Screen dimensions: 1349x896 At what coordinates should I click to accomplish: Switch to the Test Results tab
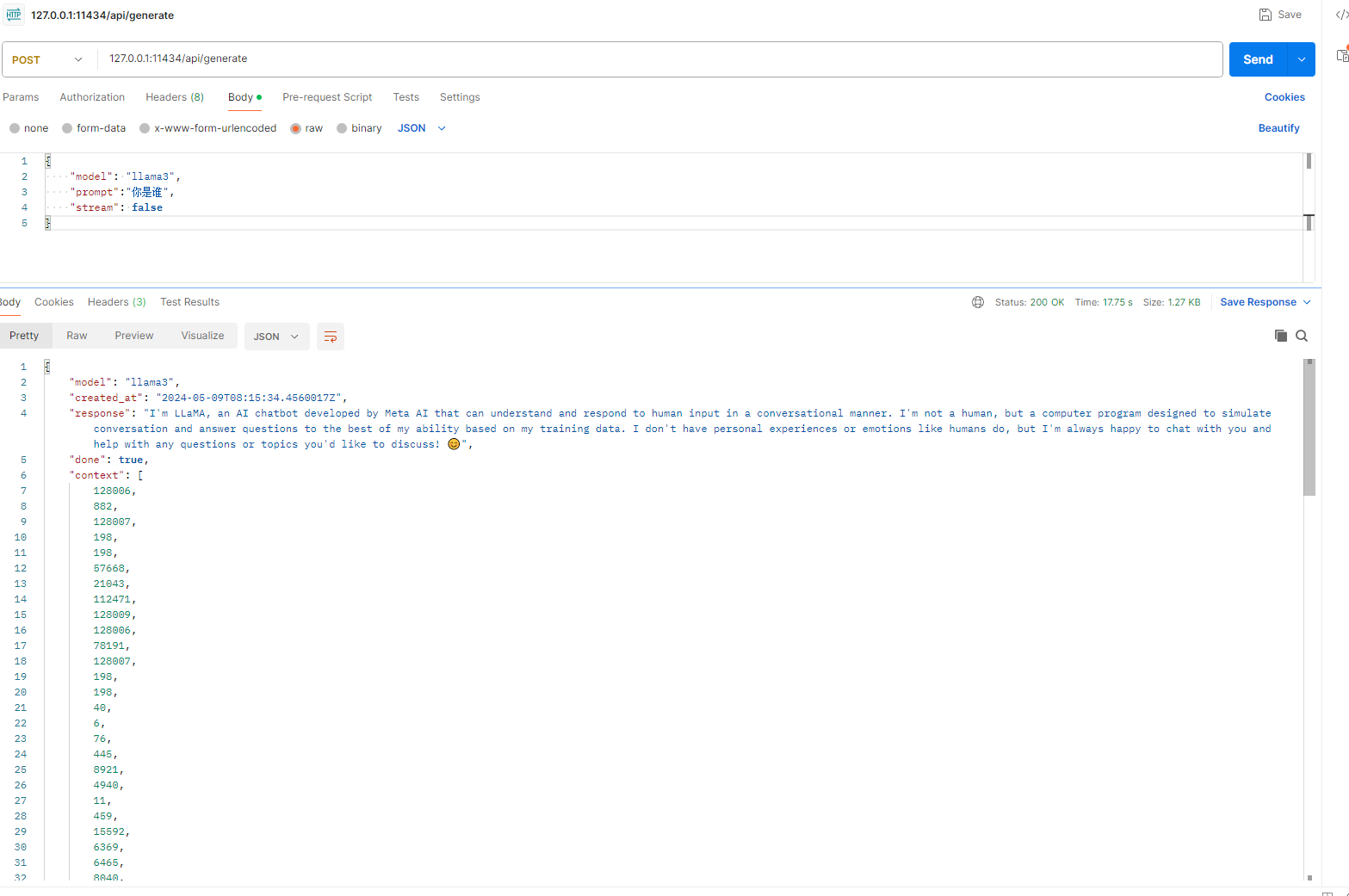pos(189,302)
